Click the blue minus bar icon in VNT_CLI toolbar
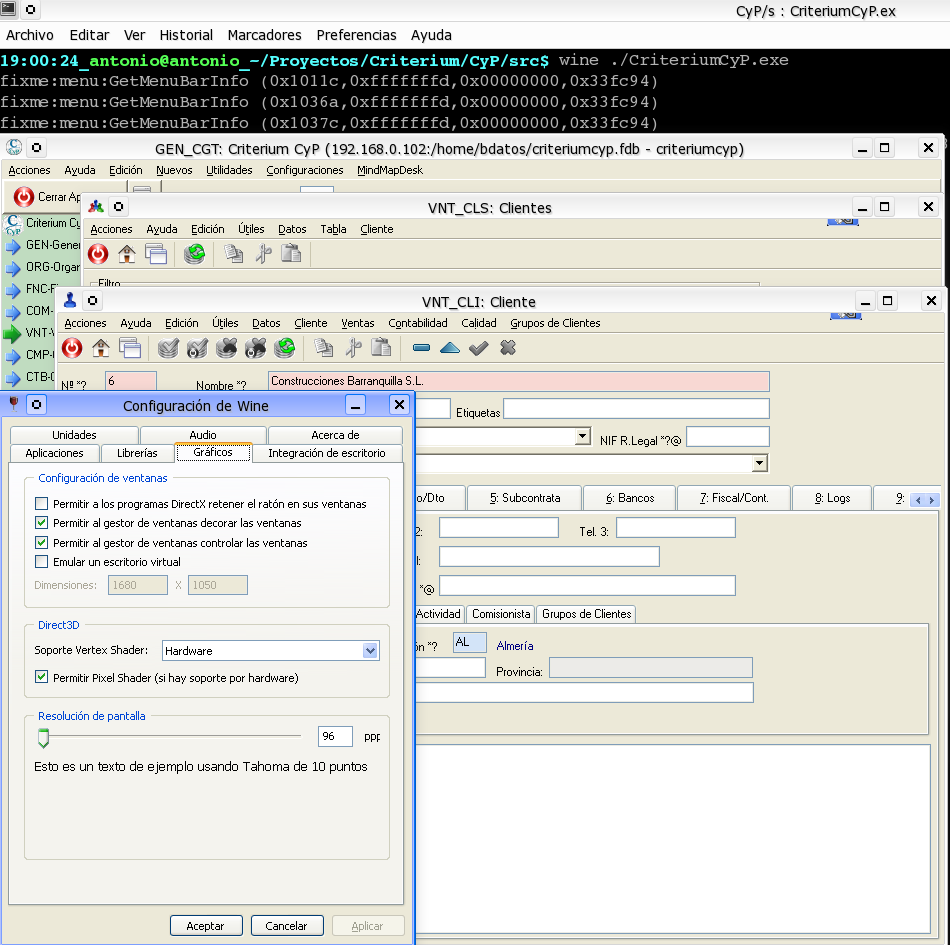 coord(421,348)
